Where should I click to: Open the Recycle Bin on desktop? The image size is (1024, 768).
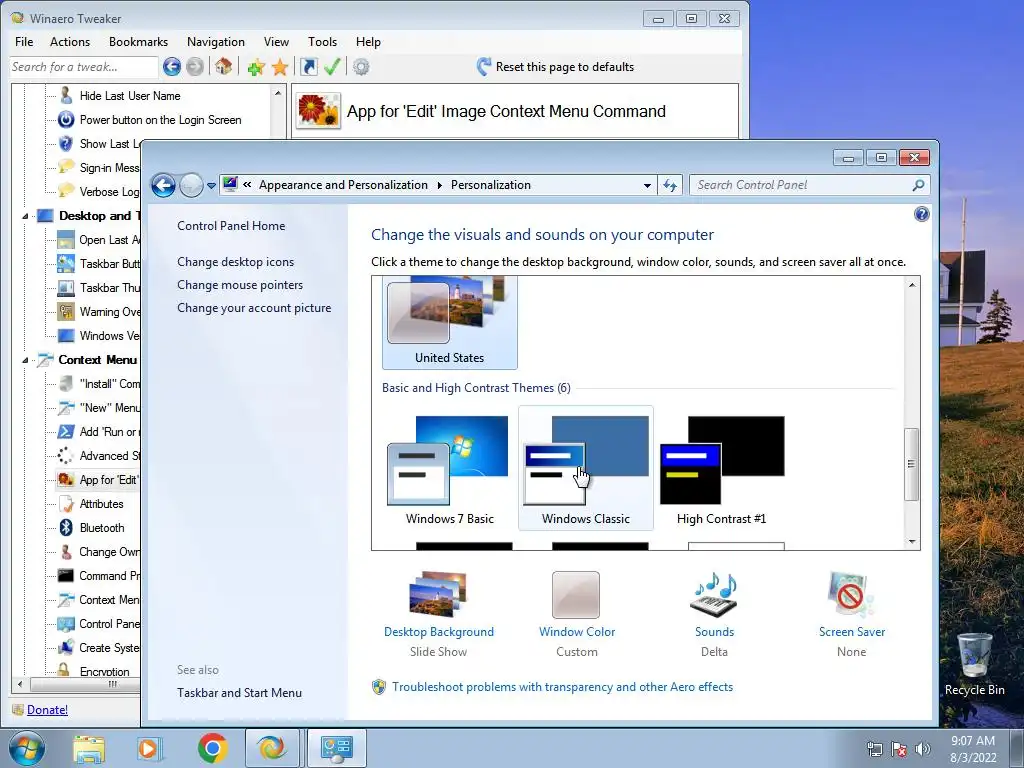click(974, 664)
